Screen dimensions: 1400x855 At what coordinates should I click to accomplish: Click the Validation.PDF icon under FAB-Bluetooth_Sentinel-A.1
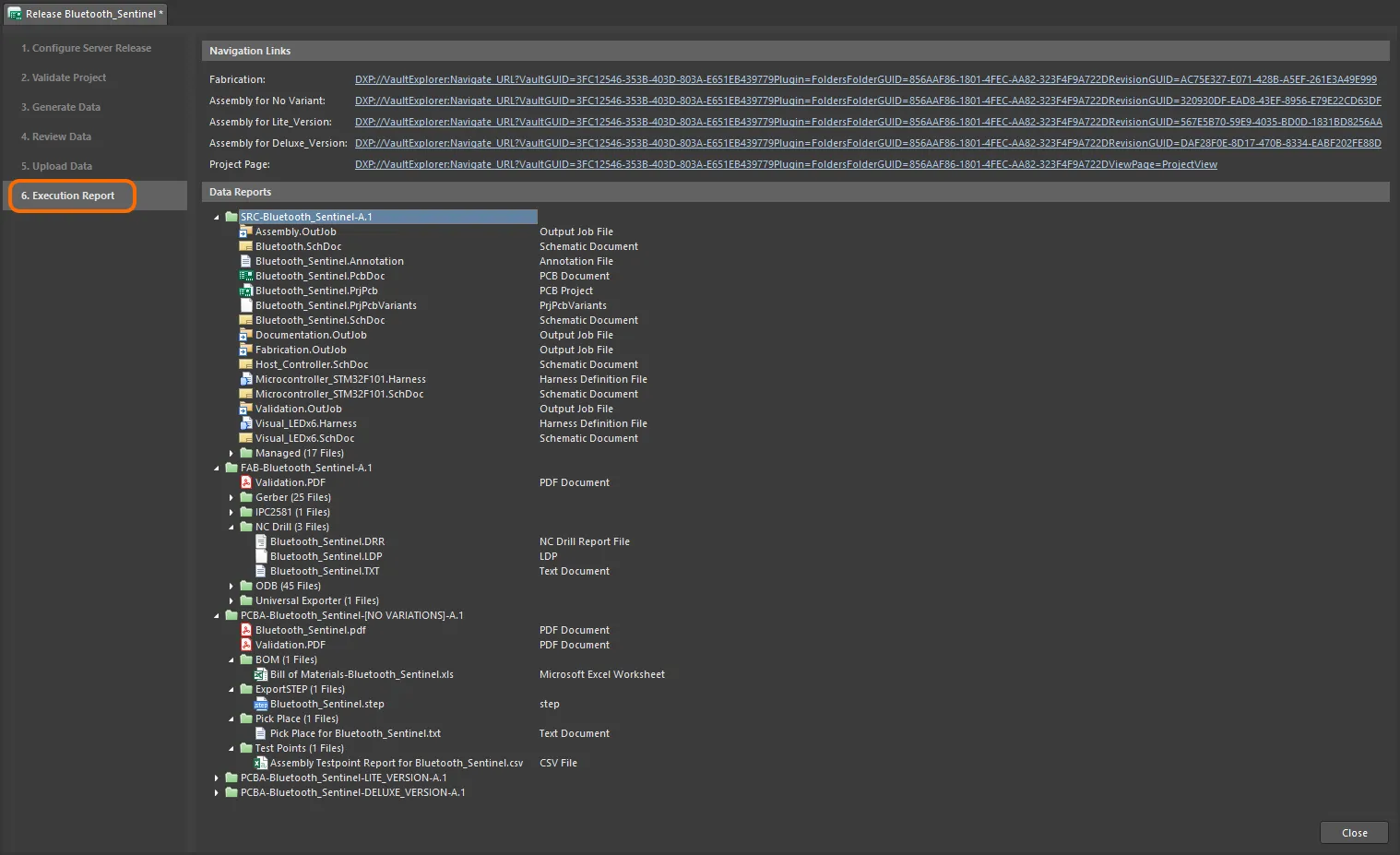[245, 482]
